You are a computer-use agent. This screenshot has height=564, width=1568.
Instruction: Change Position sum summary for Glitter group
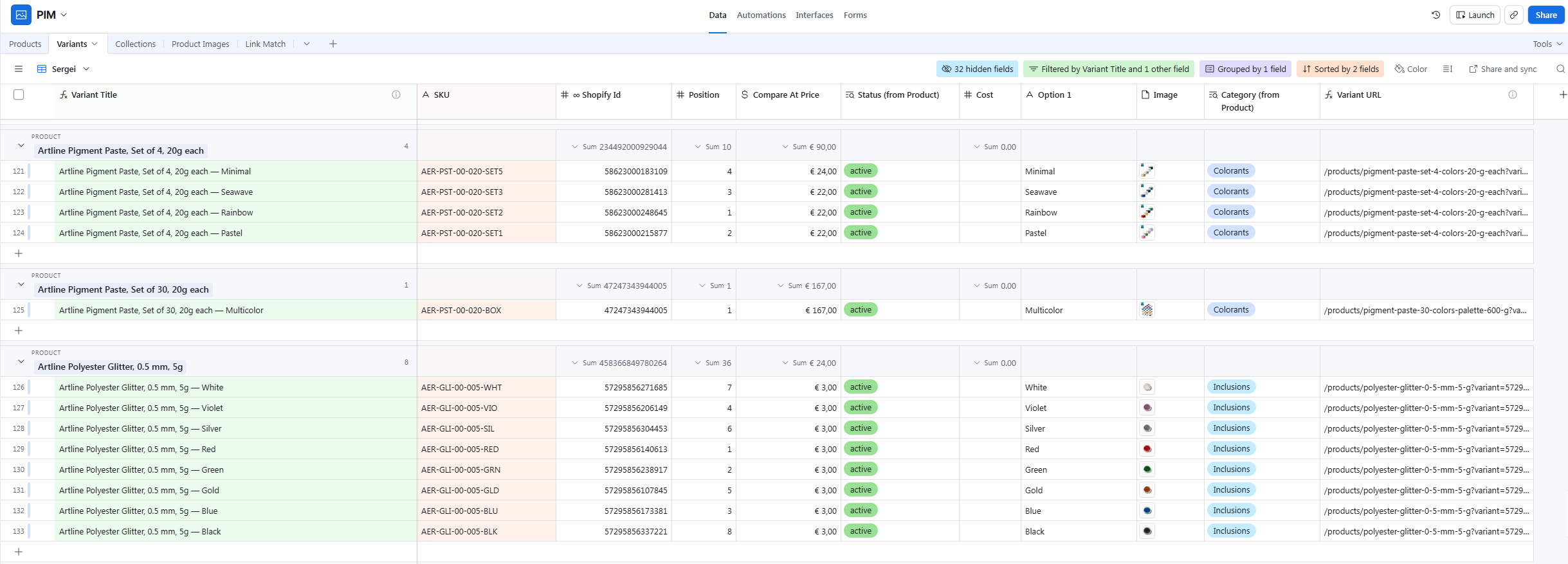click(x=713, y=363)
